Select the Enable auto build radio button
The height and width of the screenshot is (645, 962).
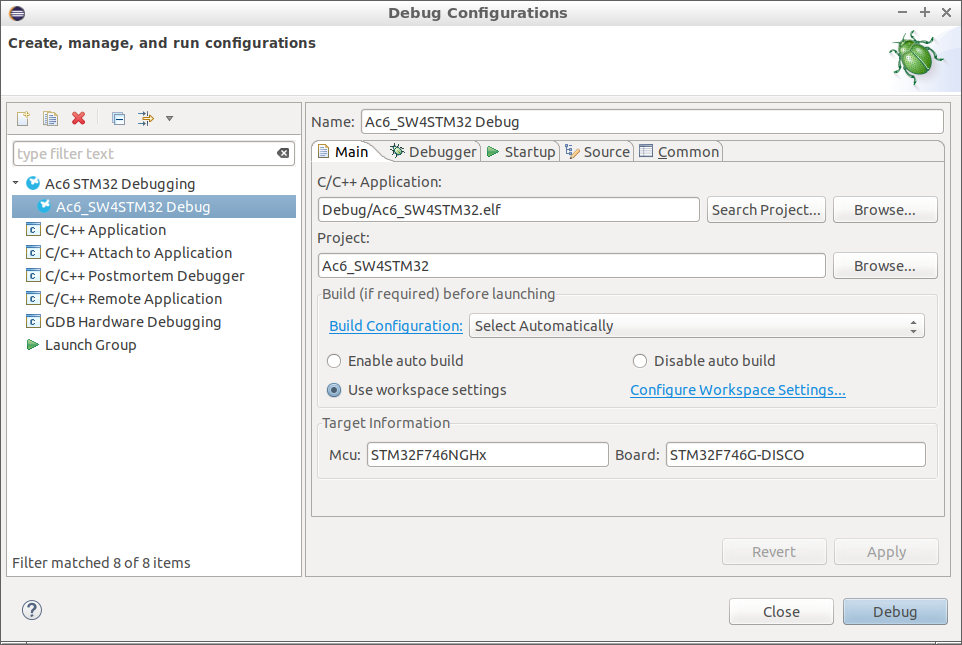(334, 361)
